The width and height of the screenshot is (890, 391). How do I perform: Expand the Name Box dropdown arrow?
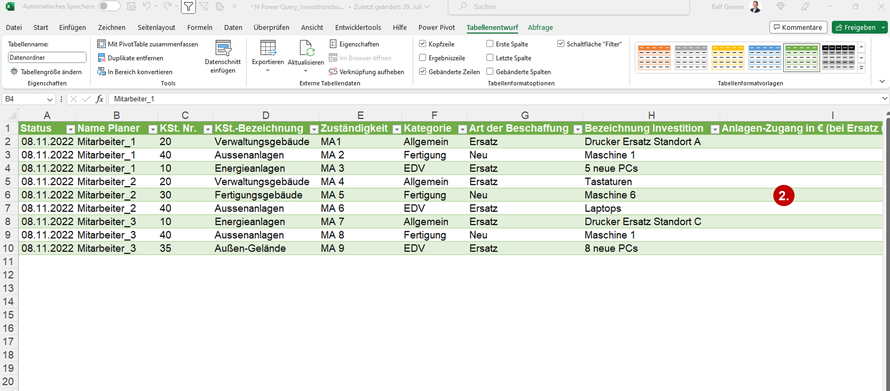pyautogui.click(x=50, y=99)
